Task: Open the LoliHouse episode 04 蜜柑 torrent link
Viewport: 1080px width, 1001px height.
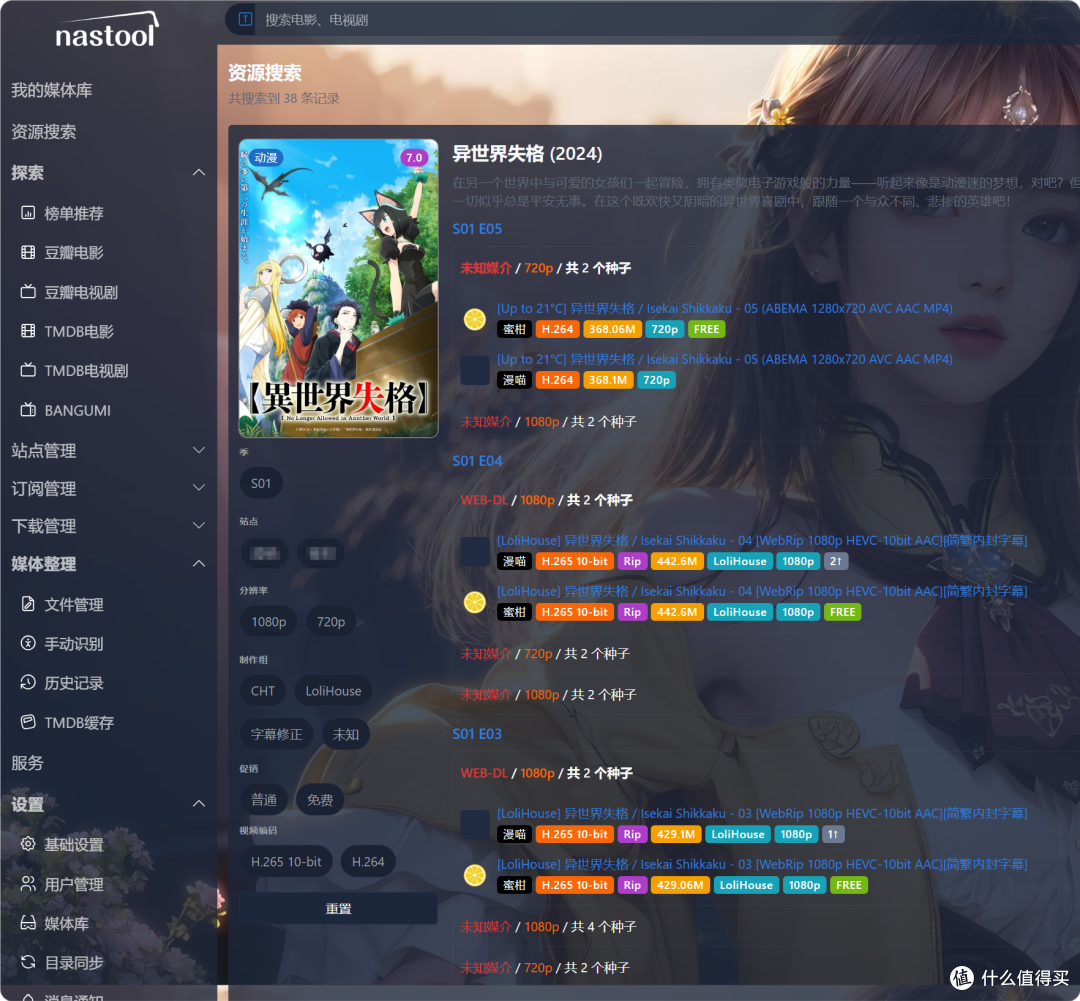Action: coord(761,591)
